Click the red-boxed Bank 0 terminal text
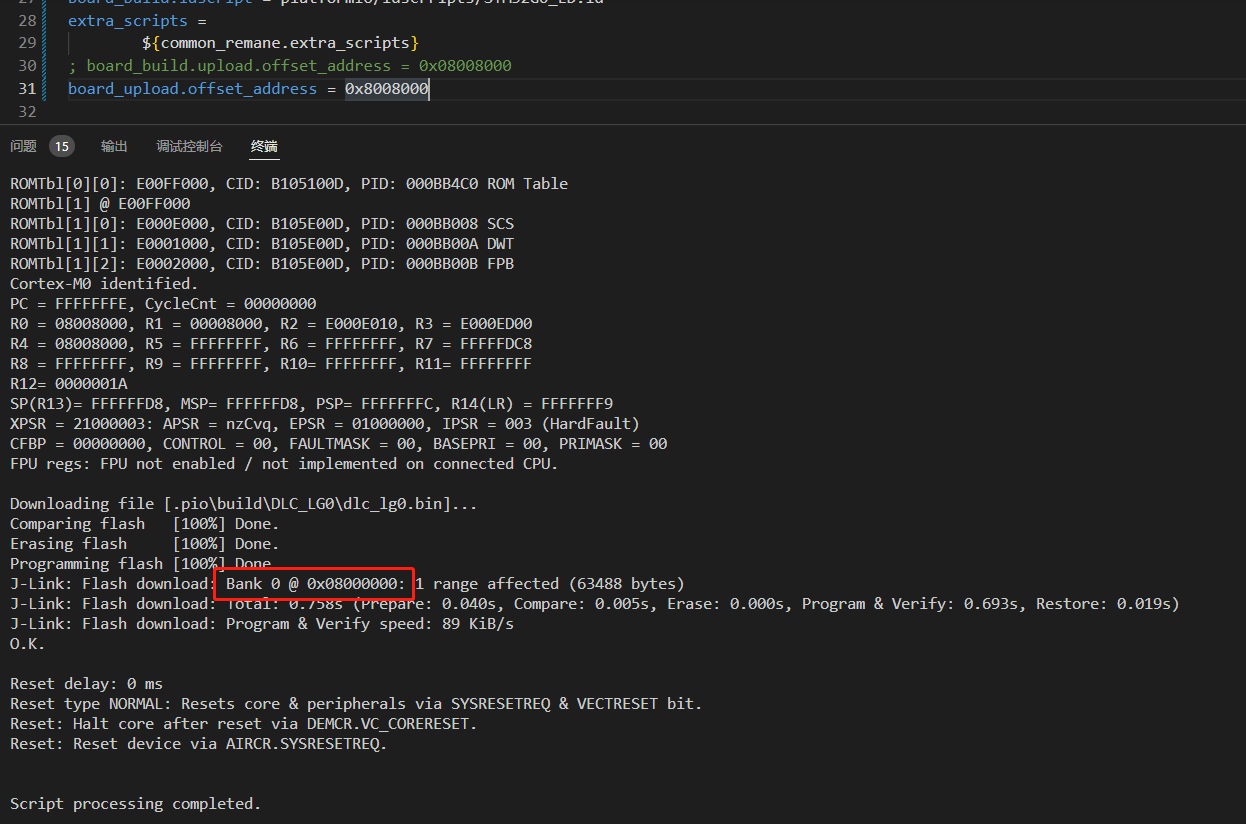 click(313, 583)
